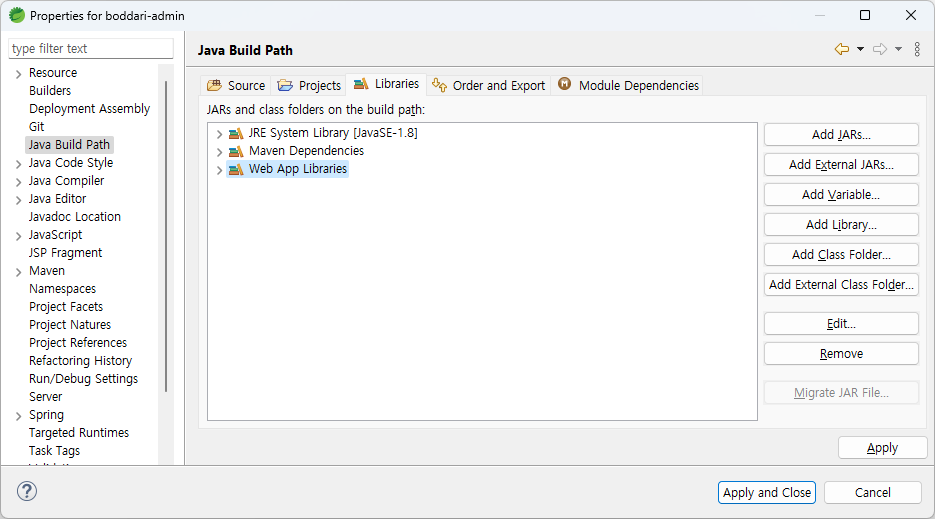Viewport: 935px width, 519px height.
Task: Click the Web App Libraries icon
Action: point(236,169)
